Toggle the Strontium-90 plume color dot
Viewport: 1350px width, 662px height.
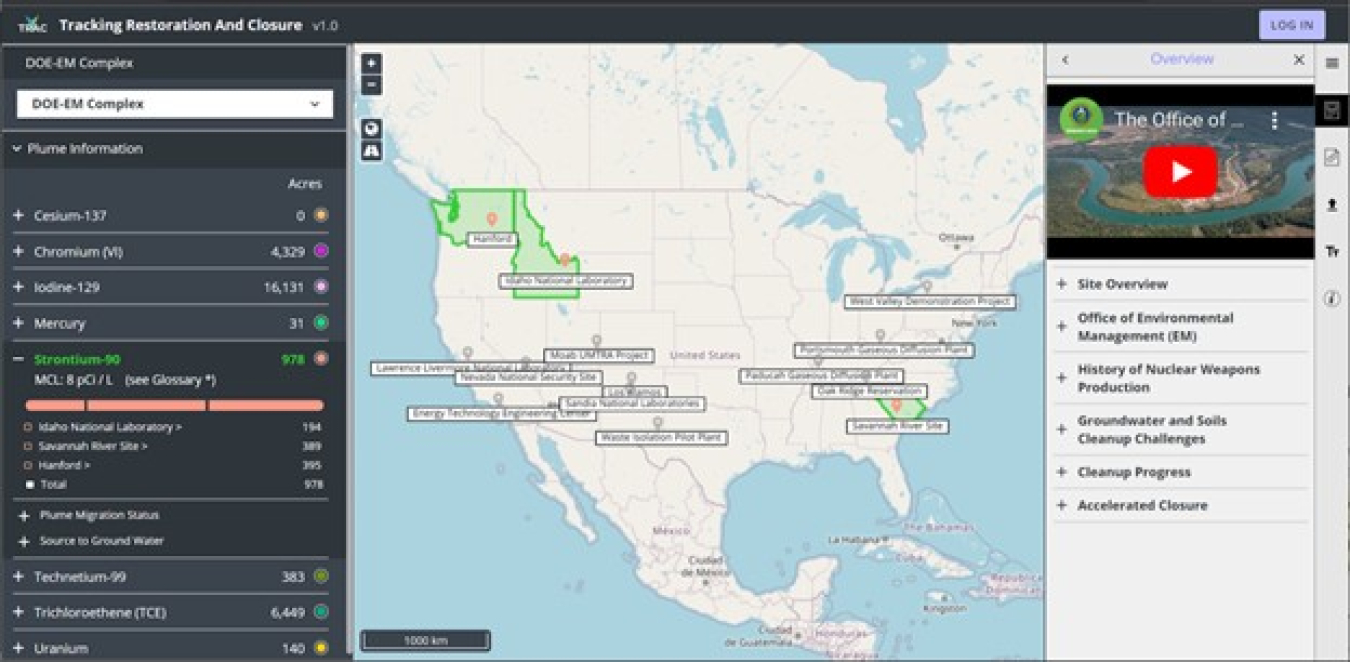[x=321, y=359]
